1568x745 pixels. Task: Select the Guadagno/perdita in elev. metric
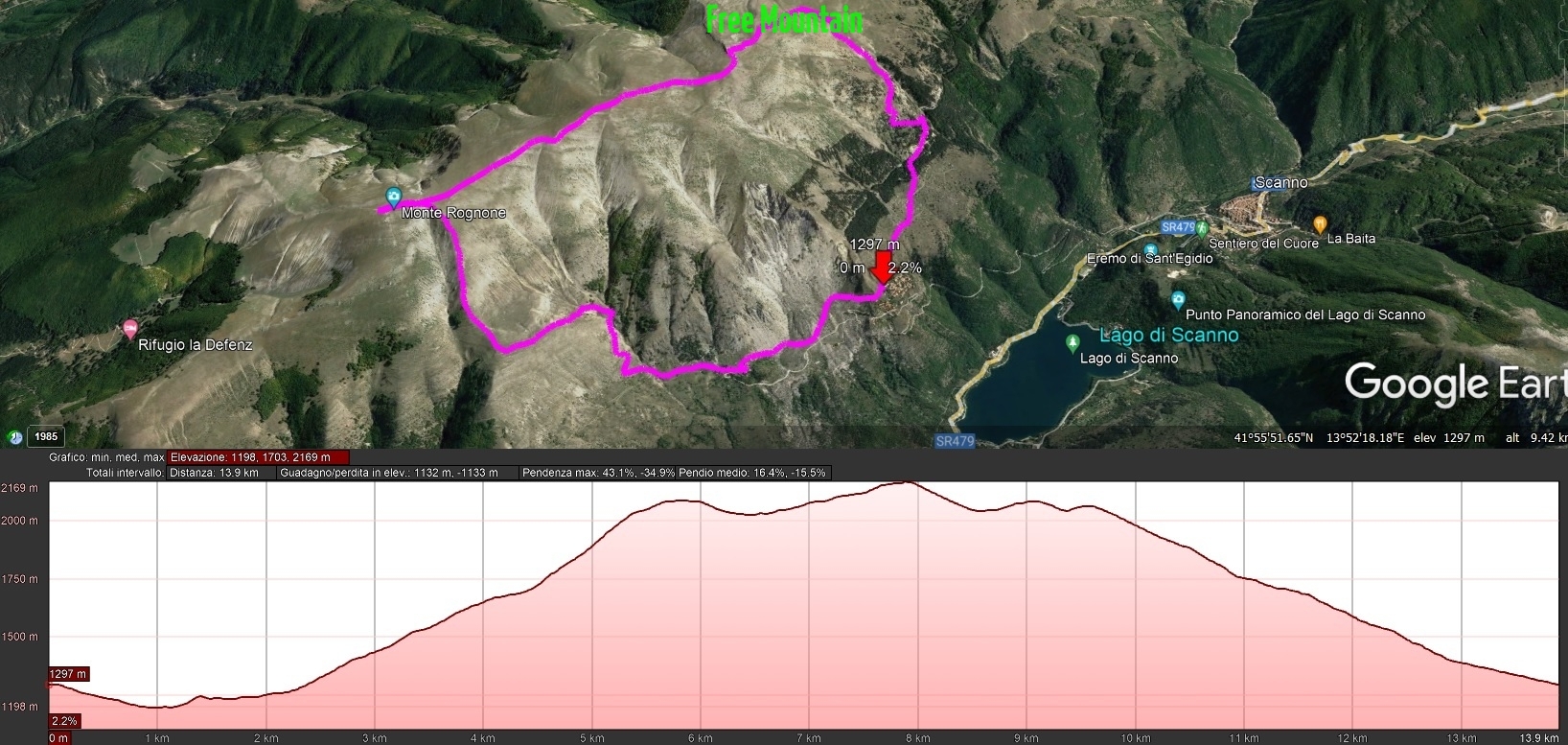[x=389, y=473]
